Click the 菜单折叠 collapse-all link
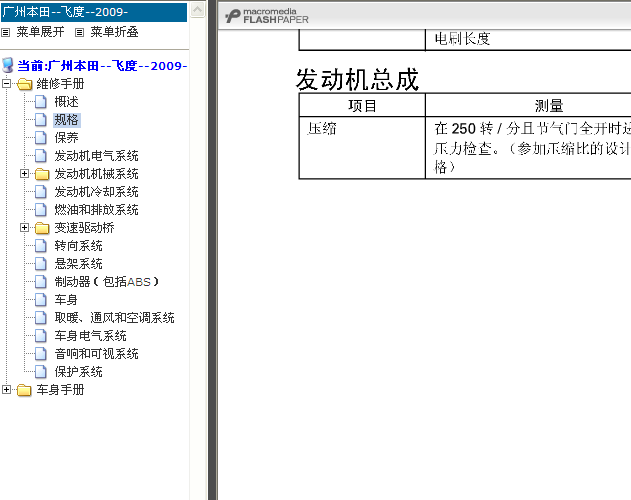The height and width of the screenshot is (500, 631). tap(114, 32)
